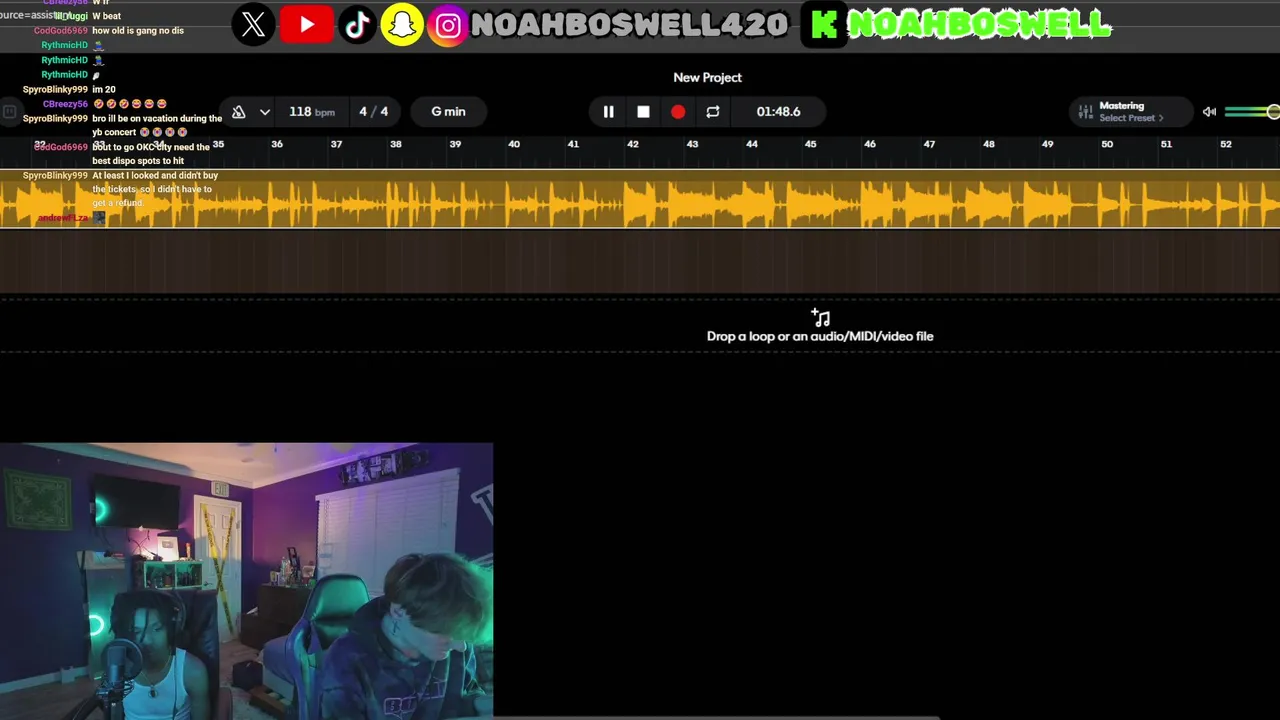Screen dimensions: 1280x720
Task: Click chat message 'im 20'
Action: (104, 90)
